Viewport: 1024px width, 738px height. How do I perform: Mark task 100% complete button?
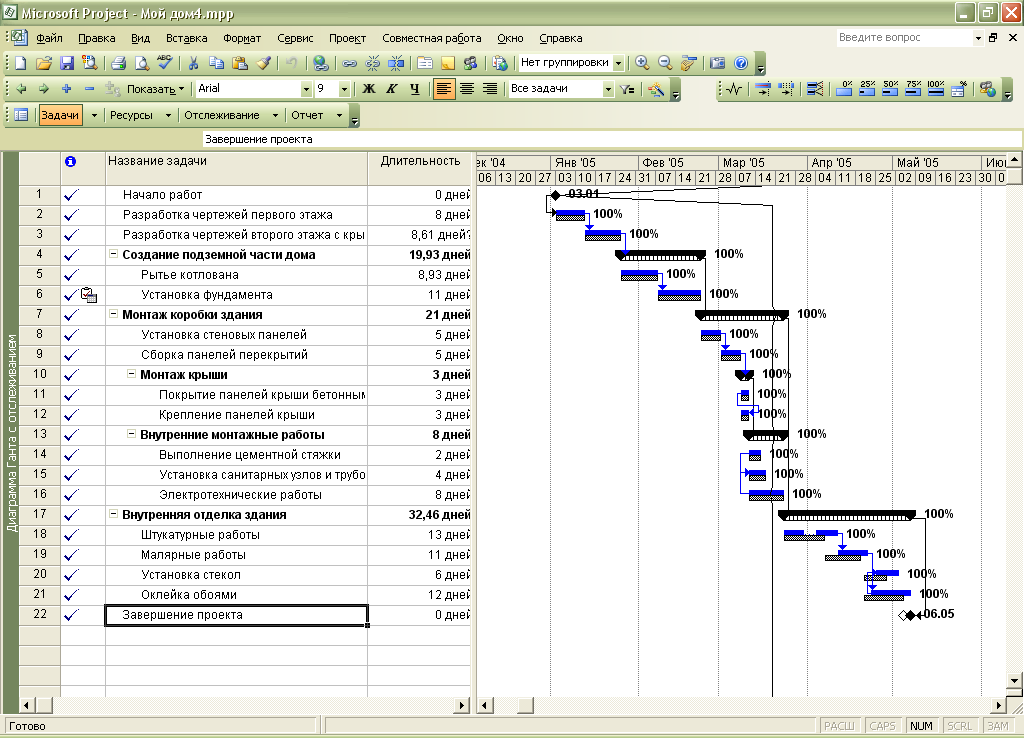pos(936,89)
